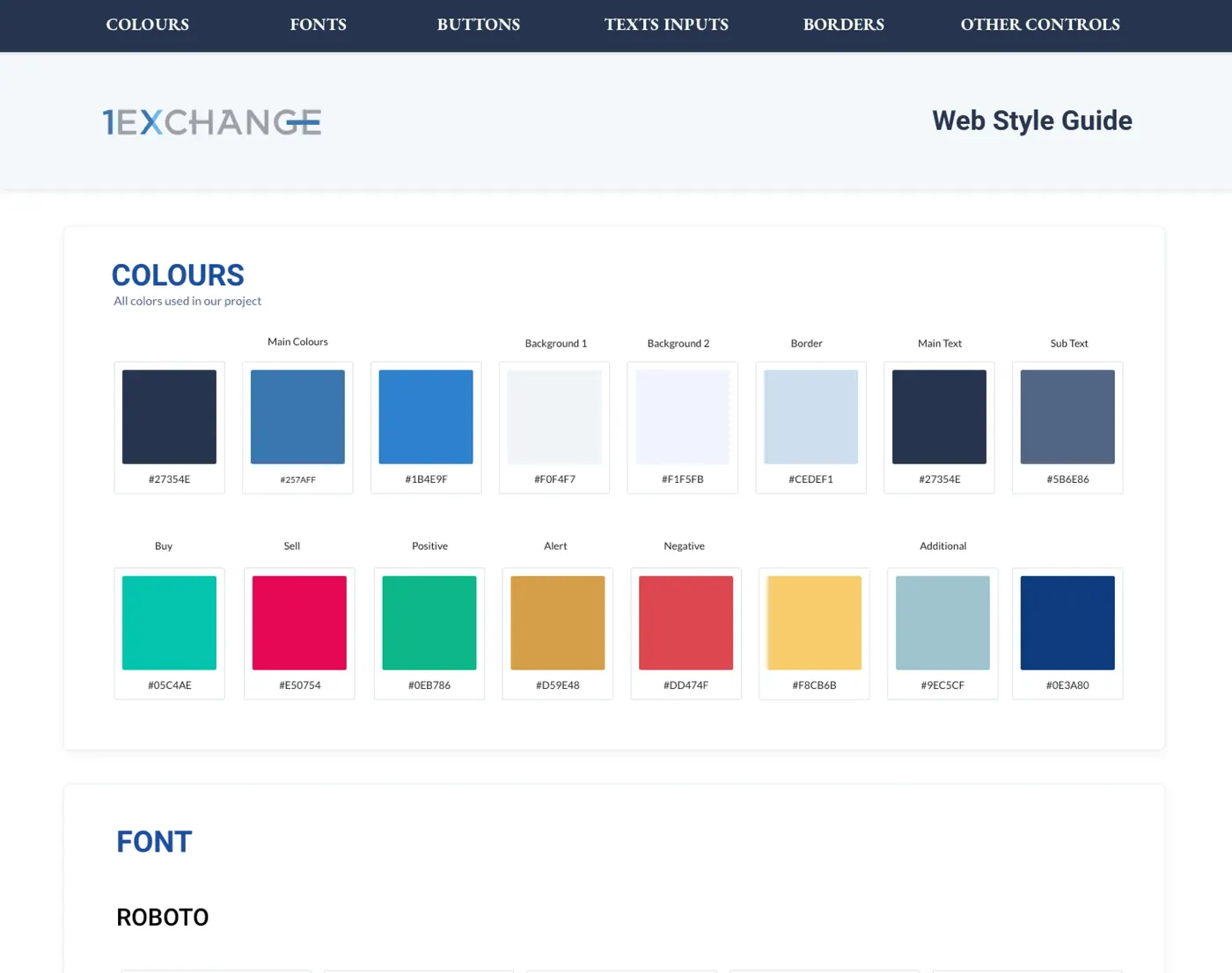The height and width of the screenshot is (973, 1232).
Task: Click the FONT section heading
Action: (x=154, y=842)
